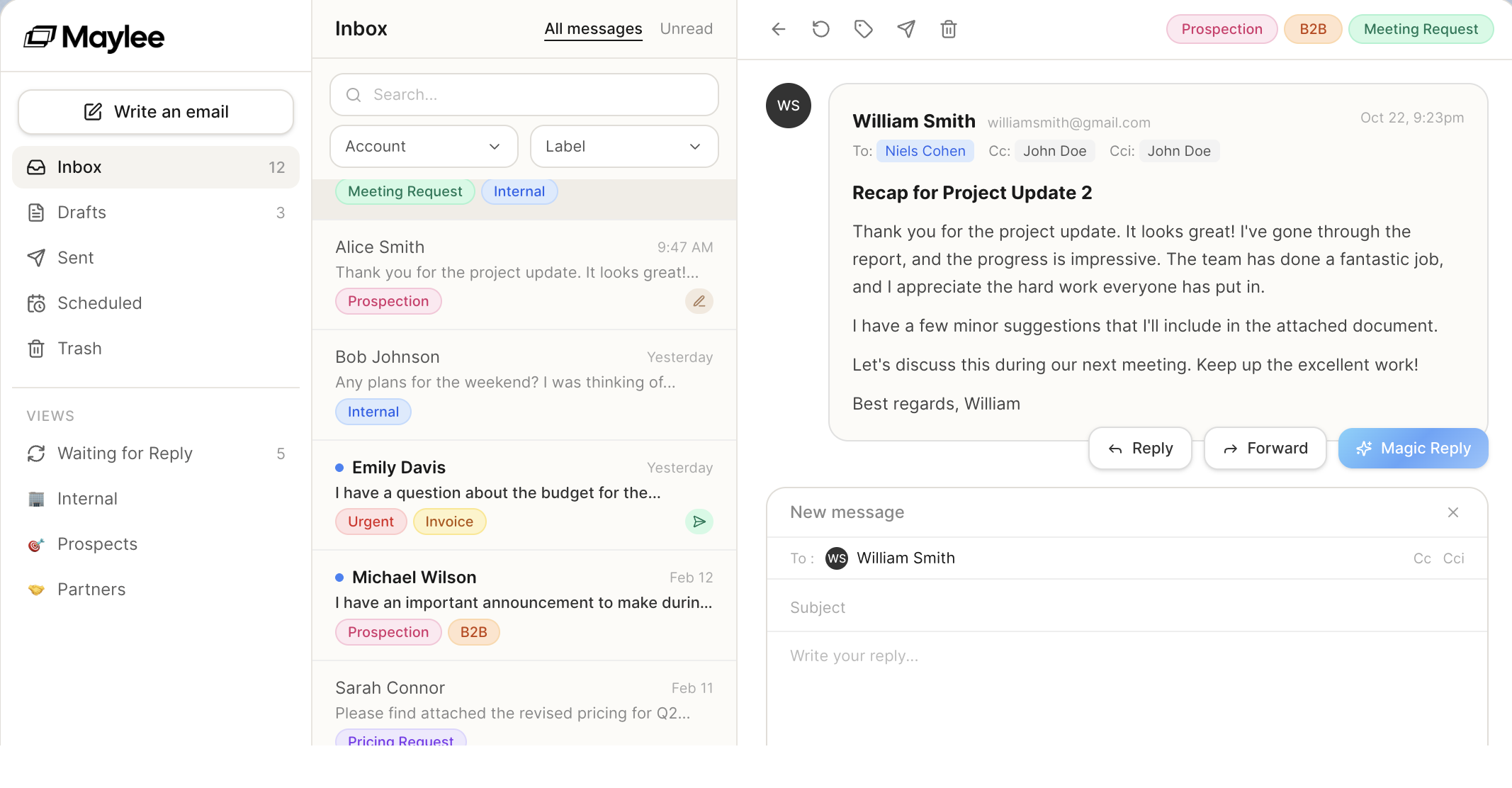Screen dimensions: 1512x788
Task: Click the label tag icon in toolbar
Action: coord(863,29)
